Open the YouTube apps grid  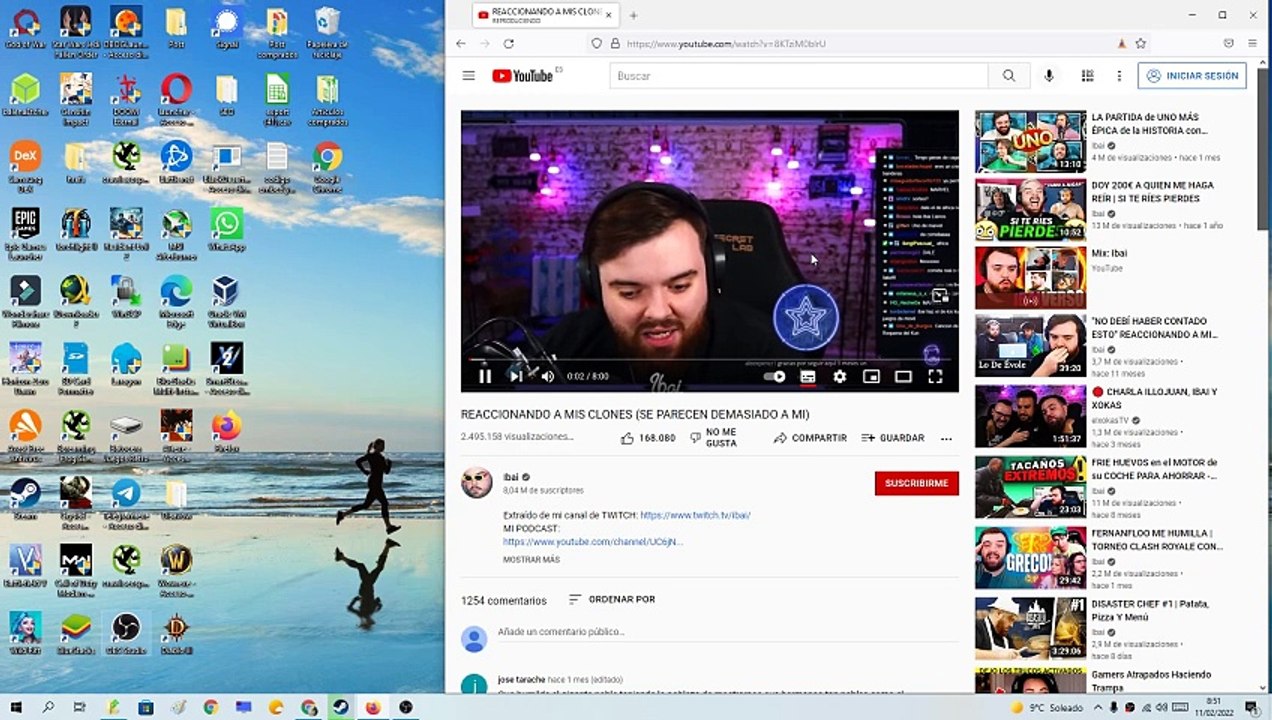(x=1088, y=76)
